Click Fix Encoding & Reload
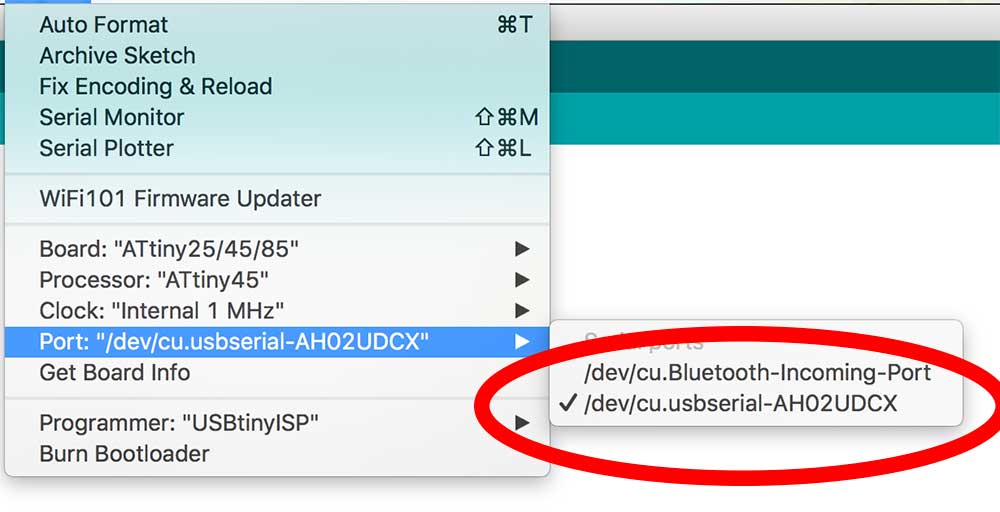Viewport: 1000px width, 512px height. (x=277, y=86)
